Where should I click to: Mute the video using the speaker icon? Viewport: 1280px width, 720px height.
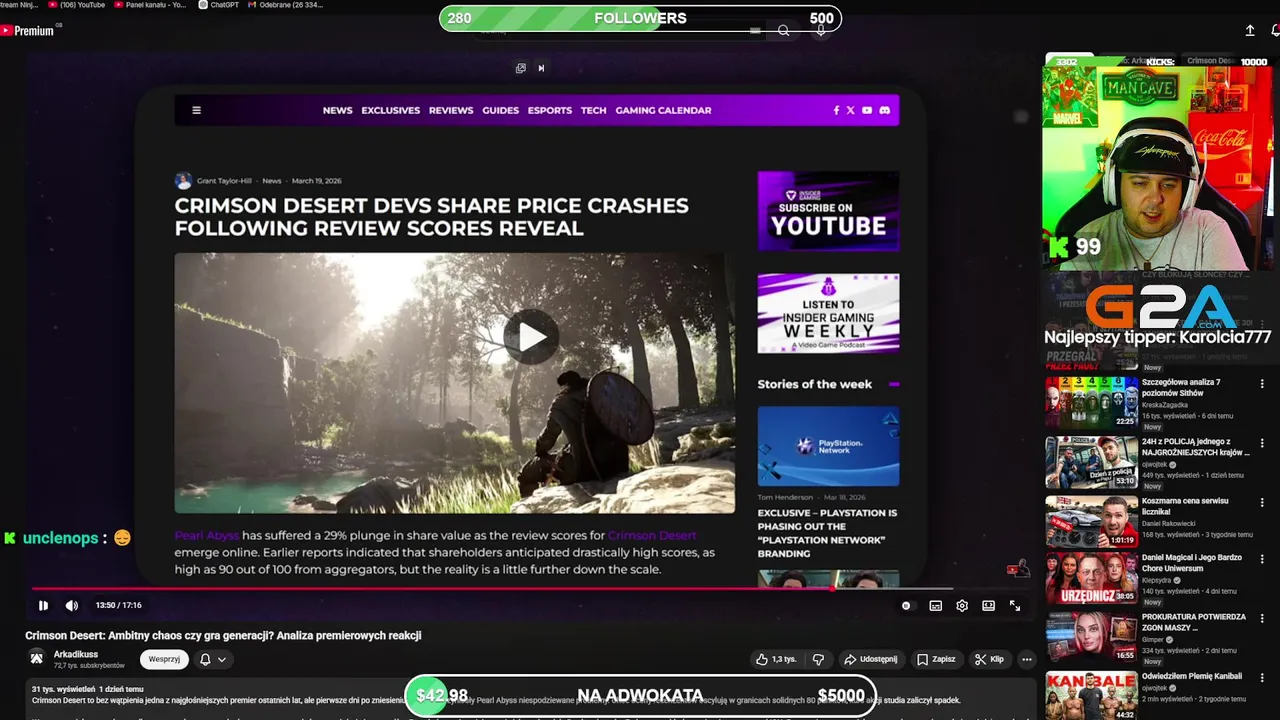tap(72, 605)
